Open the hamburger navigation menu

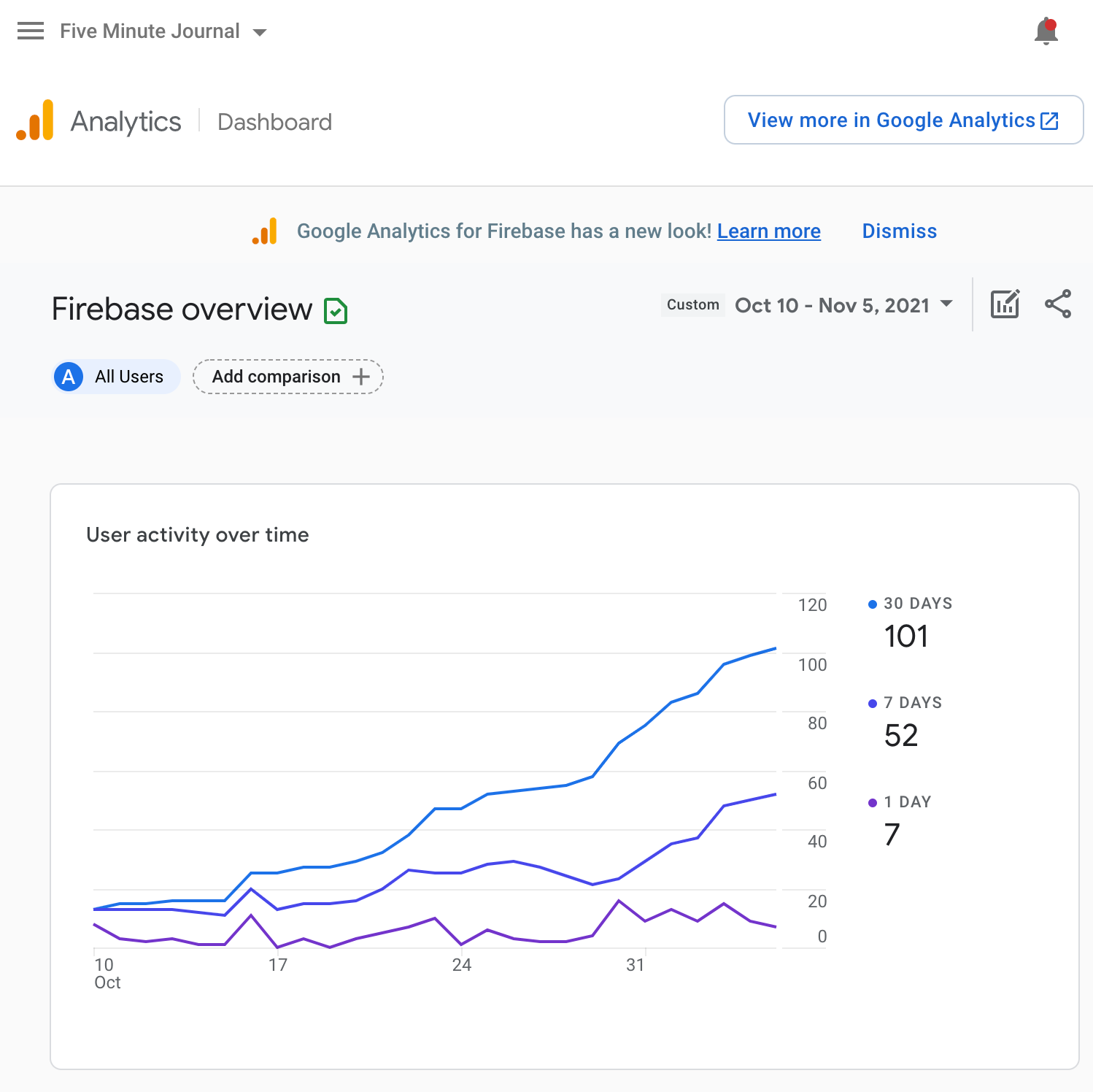pos(31,31)
